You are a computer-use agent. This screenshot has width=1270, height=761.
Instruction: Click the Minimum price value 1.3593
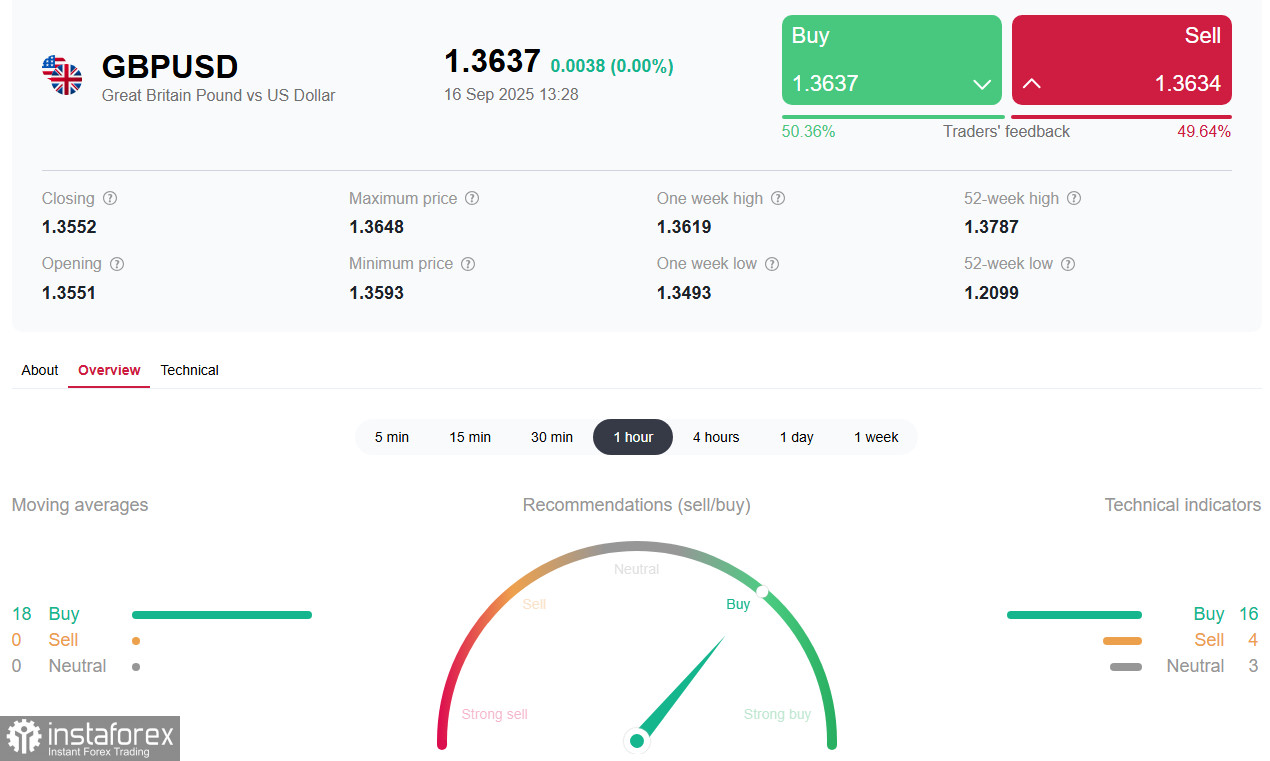click(x=376, y=293)
